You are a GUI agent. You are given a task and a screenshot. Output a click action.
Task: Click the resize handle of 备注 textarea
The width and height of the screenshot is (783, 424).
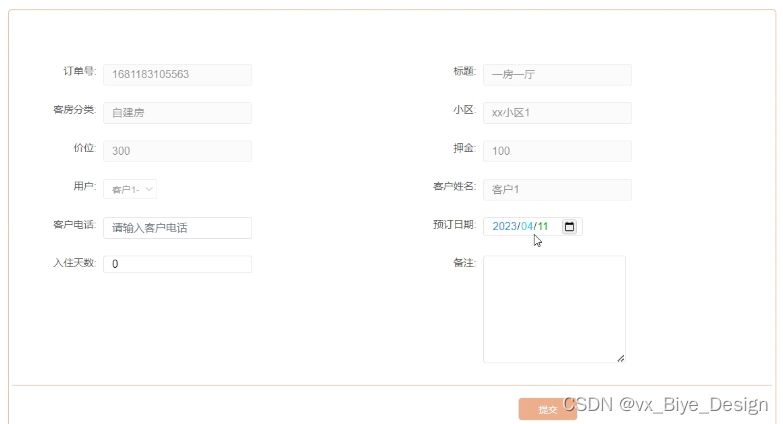621,358
